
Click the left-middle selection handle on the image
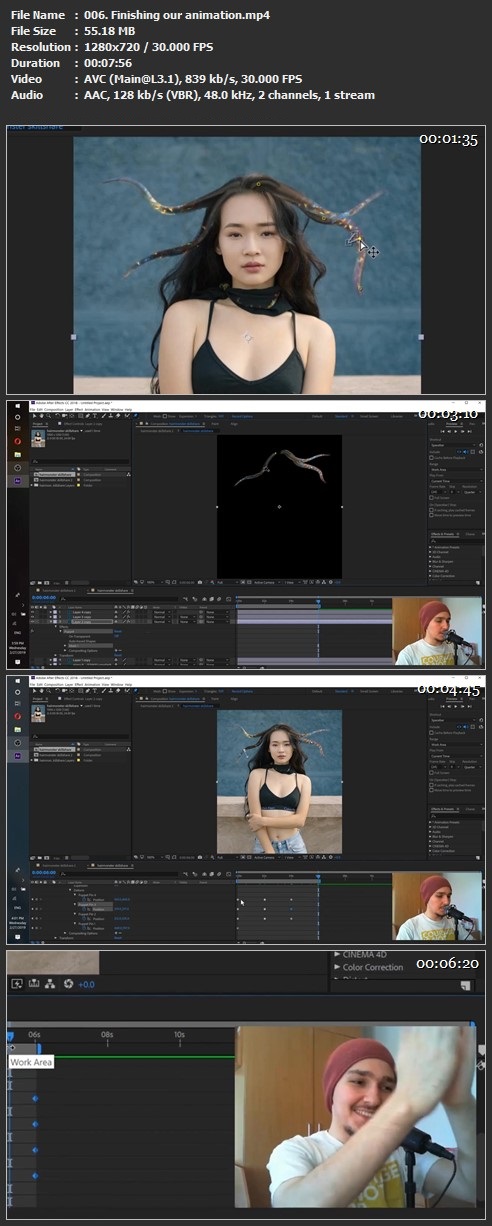click(x=73, y=338)
